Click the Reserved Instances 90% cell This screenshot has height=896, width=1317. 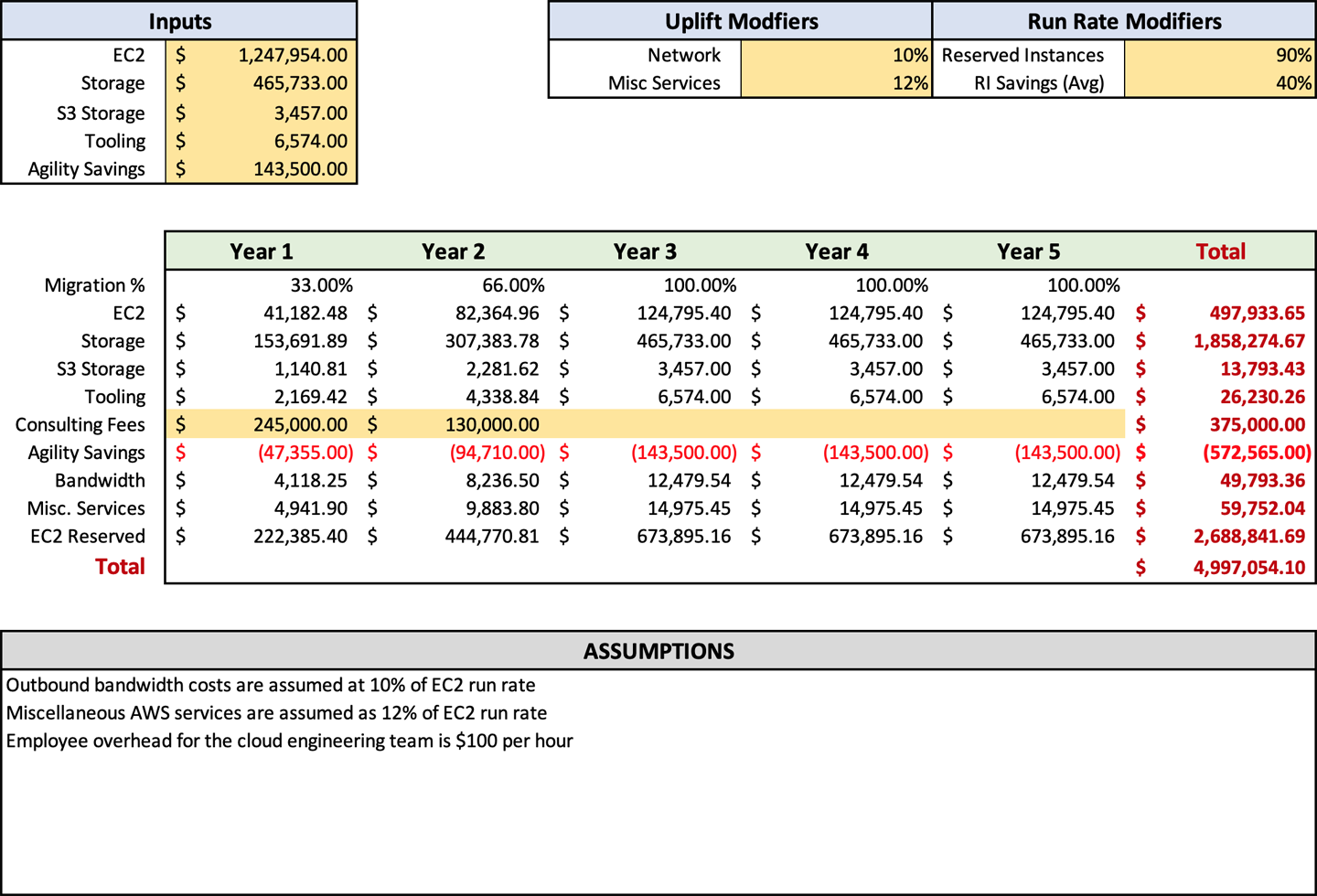click(1219, 55)
